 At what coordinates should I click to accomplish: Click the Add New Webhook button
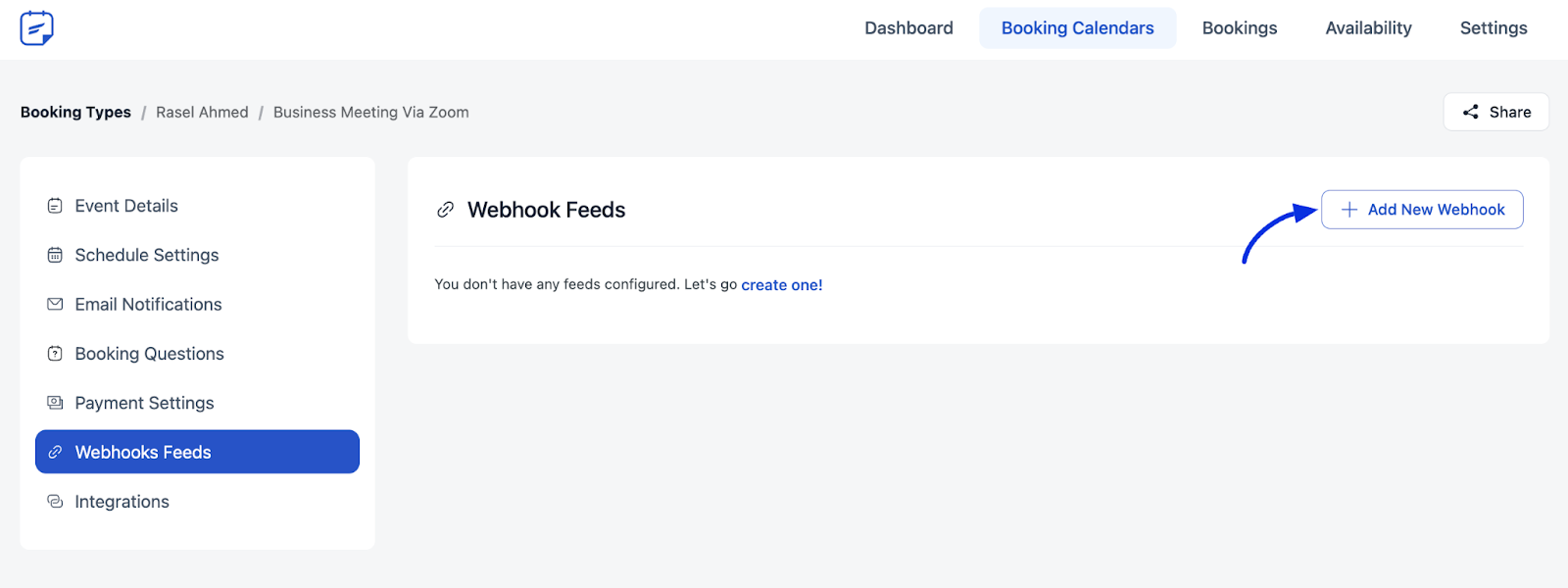coord(1422,210)
